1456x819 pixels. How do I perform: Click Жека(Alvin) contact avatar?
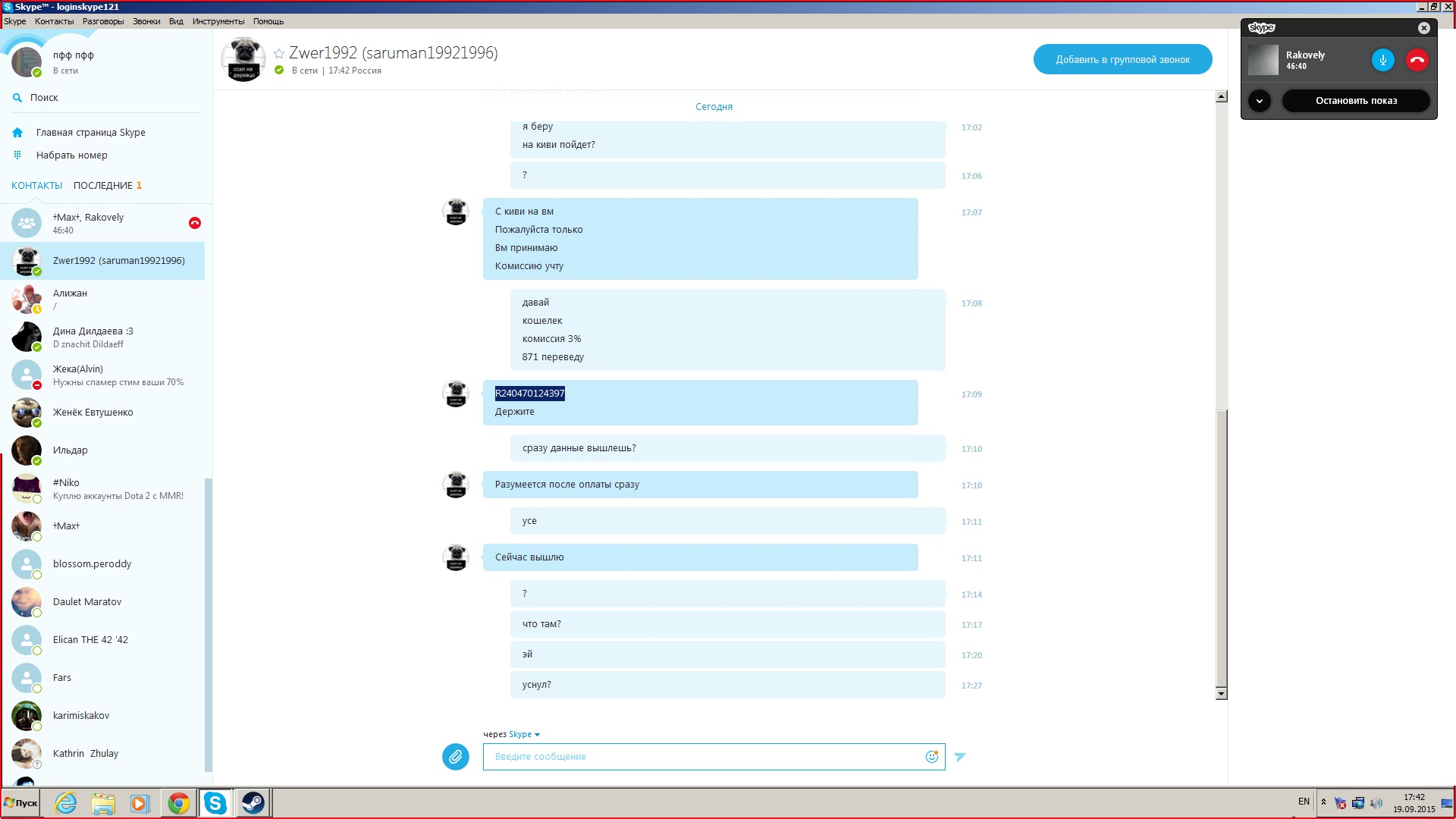coord(27,375)
